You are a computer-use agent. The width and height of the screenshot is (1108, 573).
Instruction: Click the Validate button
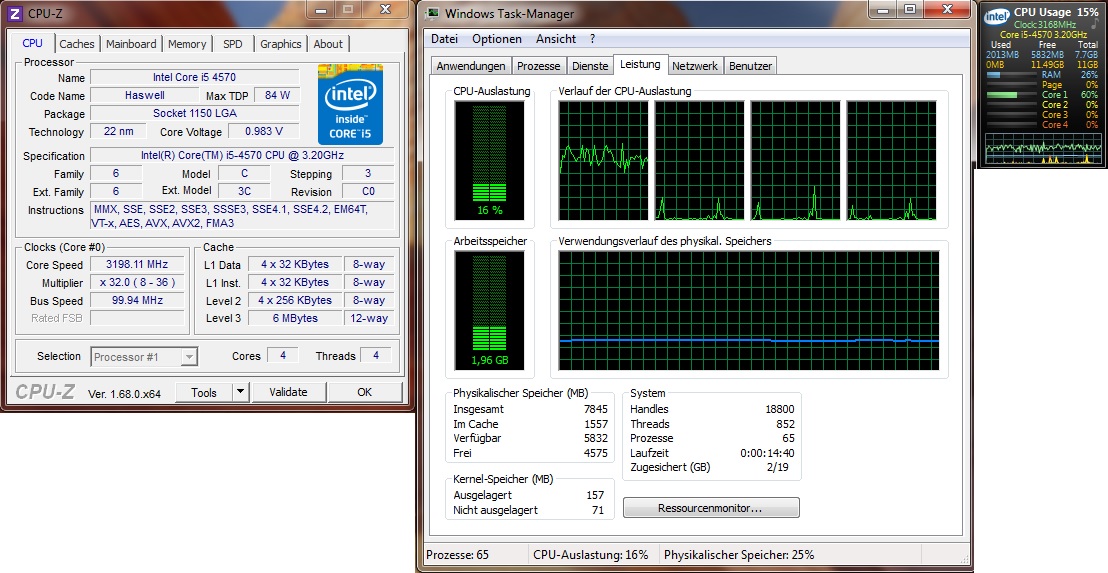pyautogui.click(x=288, y=392)
